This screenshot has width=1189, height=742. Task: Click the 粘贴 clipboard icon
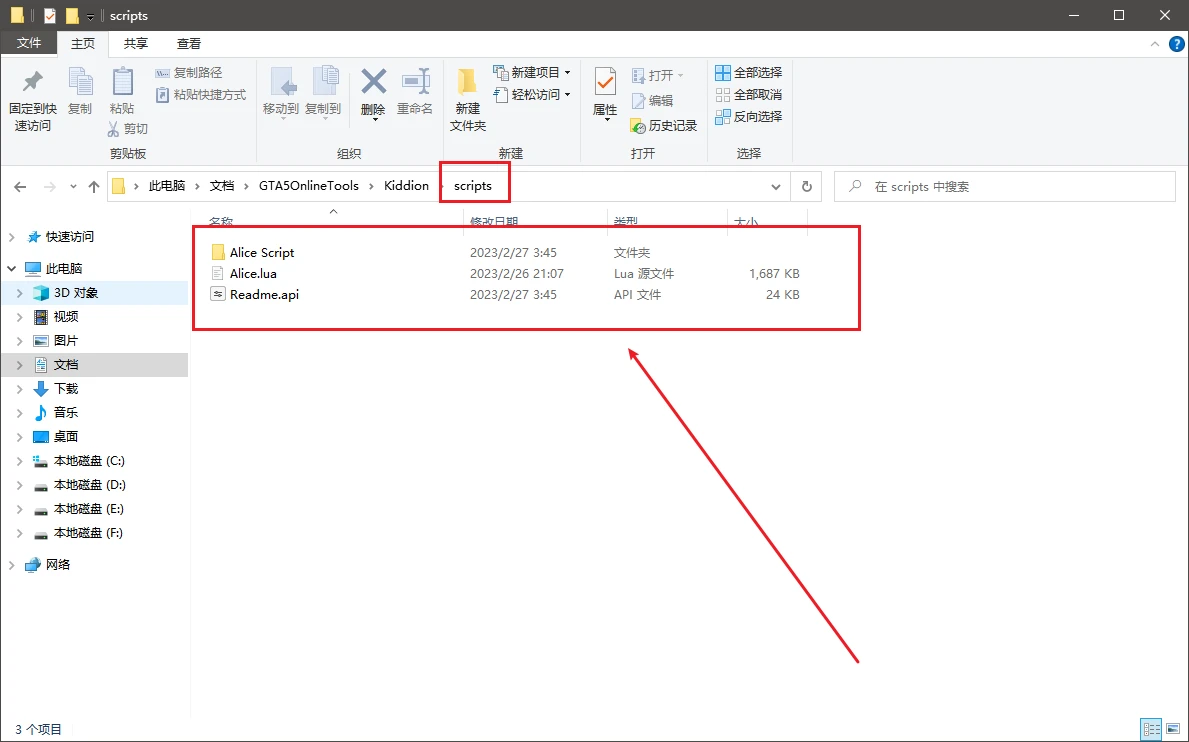point(122,82)
